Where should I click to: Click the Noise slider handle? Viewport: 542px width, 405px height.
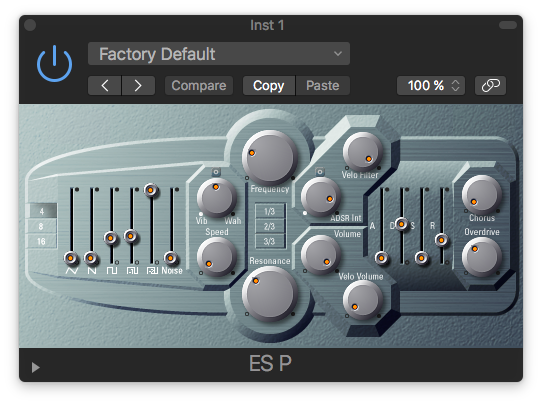pyautogui.click(x=170, y=258)
